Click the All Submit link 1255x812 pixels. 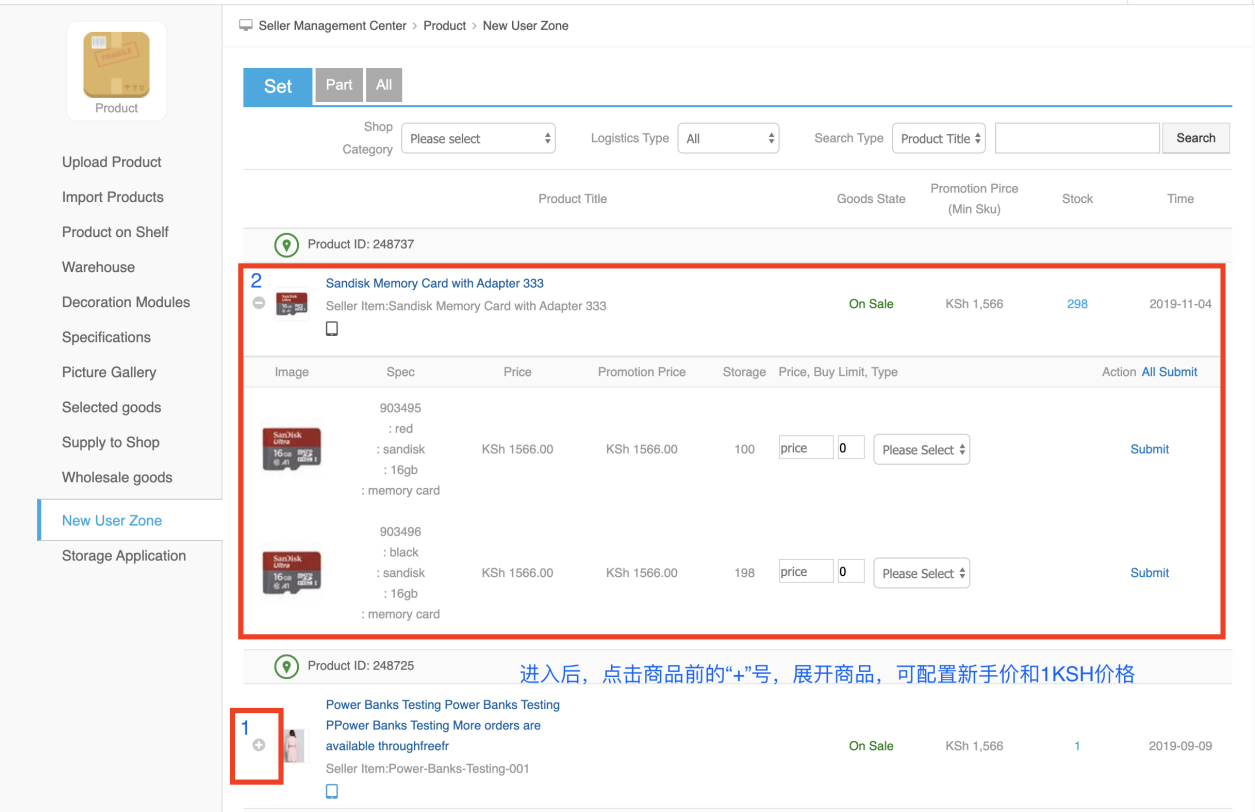pyautogui.click(x=1170, y=372)
